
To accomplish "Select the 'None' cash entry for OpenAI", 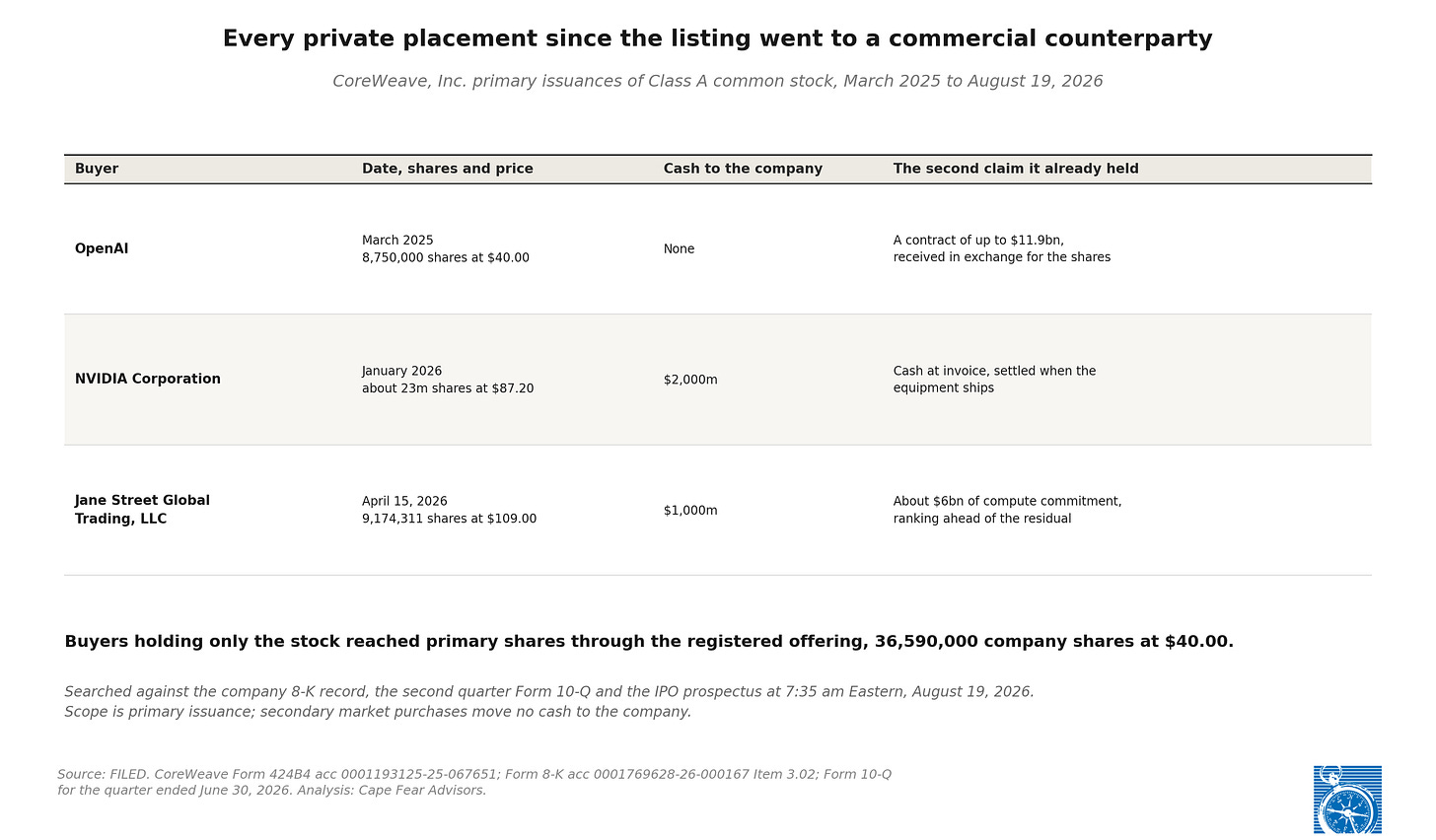I will pos(679,249).
